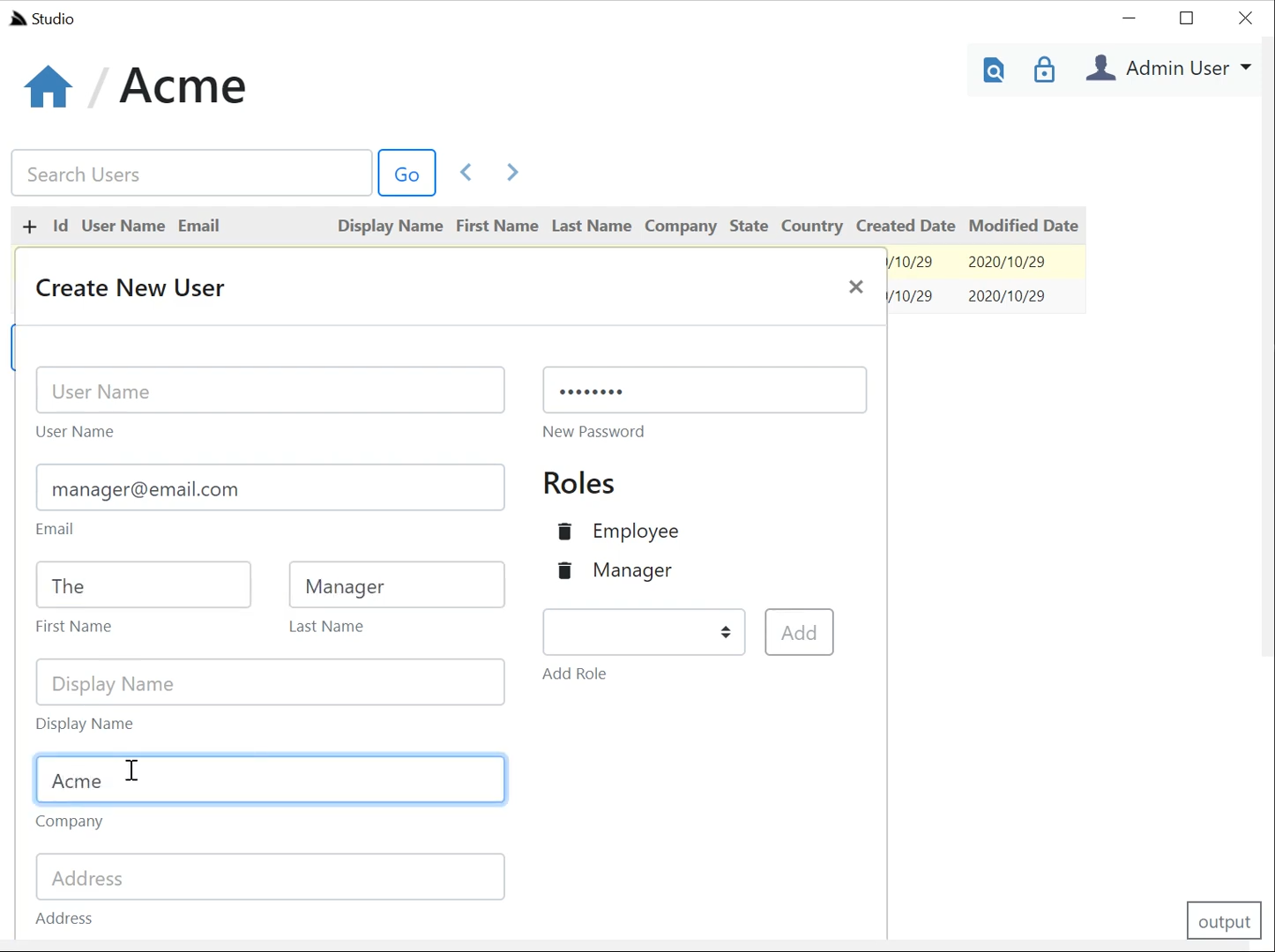Screen dimensions: 1275x952
Task: Click the plus icon to add user
Action: pos(29,227)
